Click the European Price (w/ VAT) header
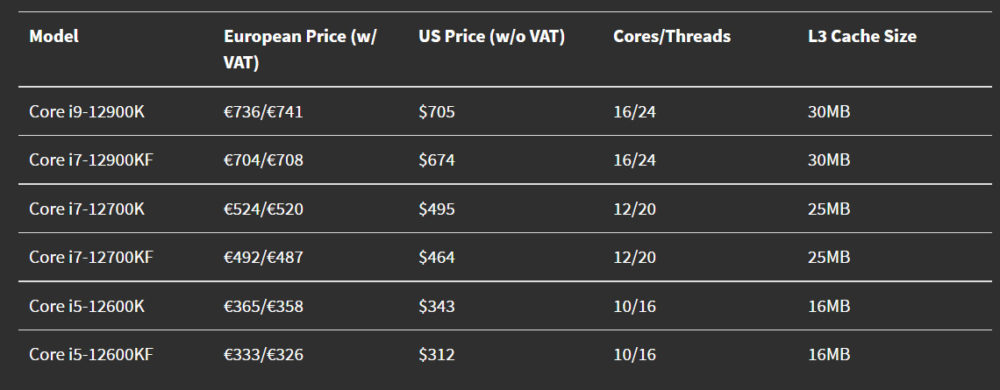The image size is (1000, 390). (300, 50)
